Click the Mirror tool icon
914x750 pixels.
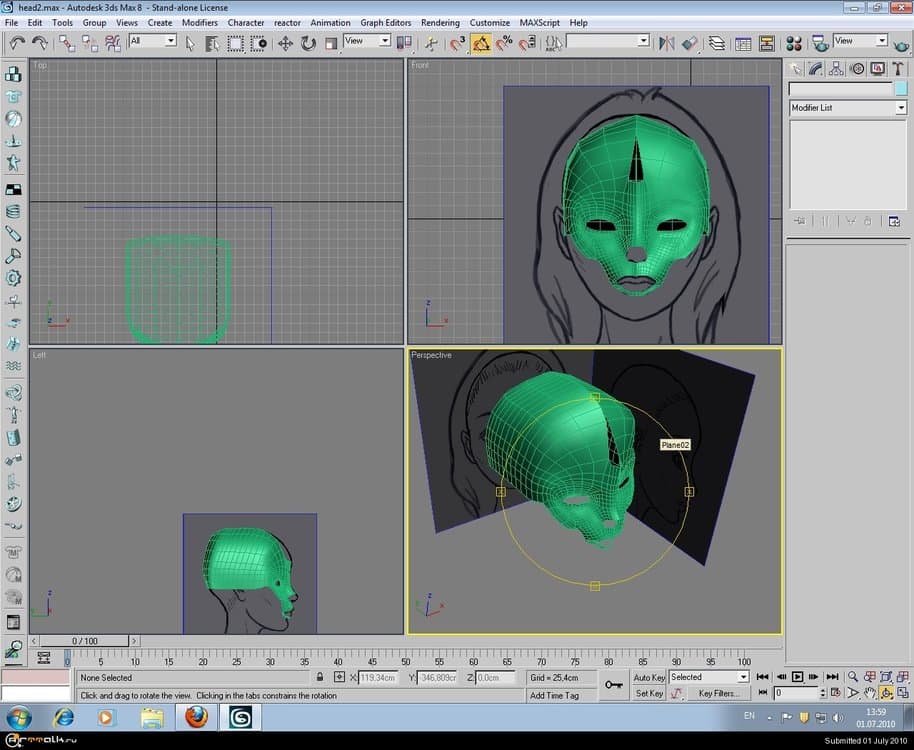pos(667,43)
